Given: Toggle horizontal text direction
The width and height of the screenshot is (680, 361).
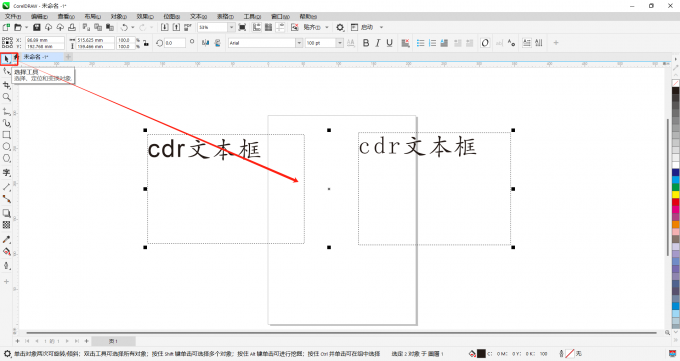Looking at the screenshot, I should (x=526, y=43).
